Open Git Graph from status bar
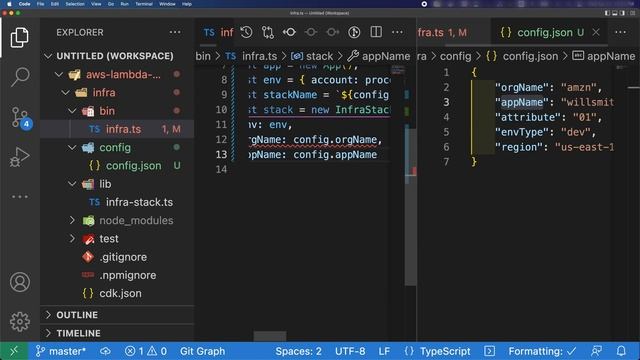The height and width of the screenshot is (360, 640). point(202,351)
